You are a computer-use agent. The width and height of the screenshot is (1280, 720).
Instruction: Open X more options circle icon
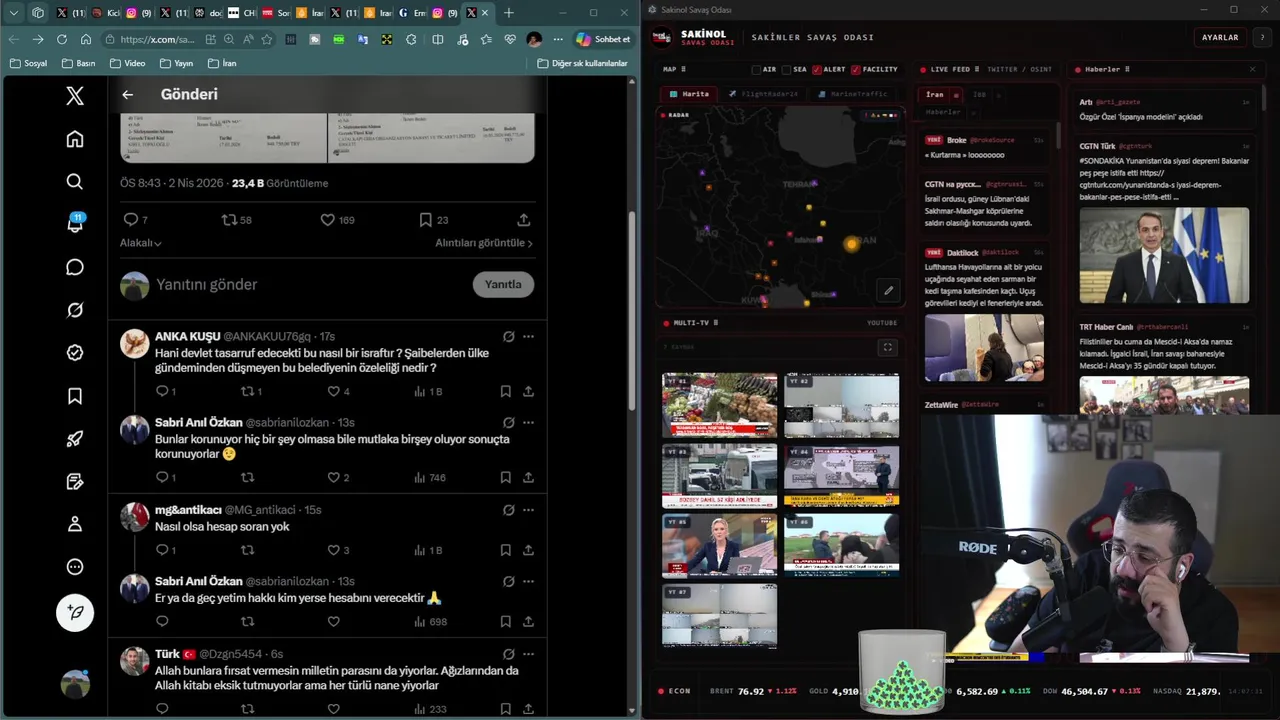click(x=75, y=567)
